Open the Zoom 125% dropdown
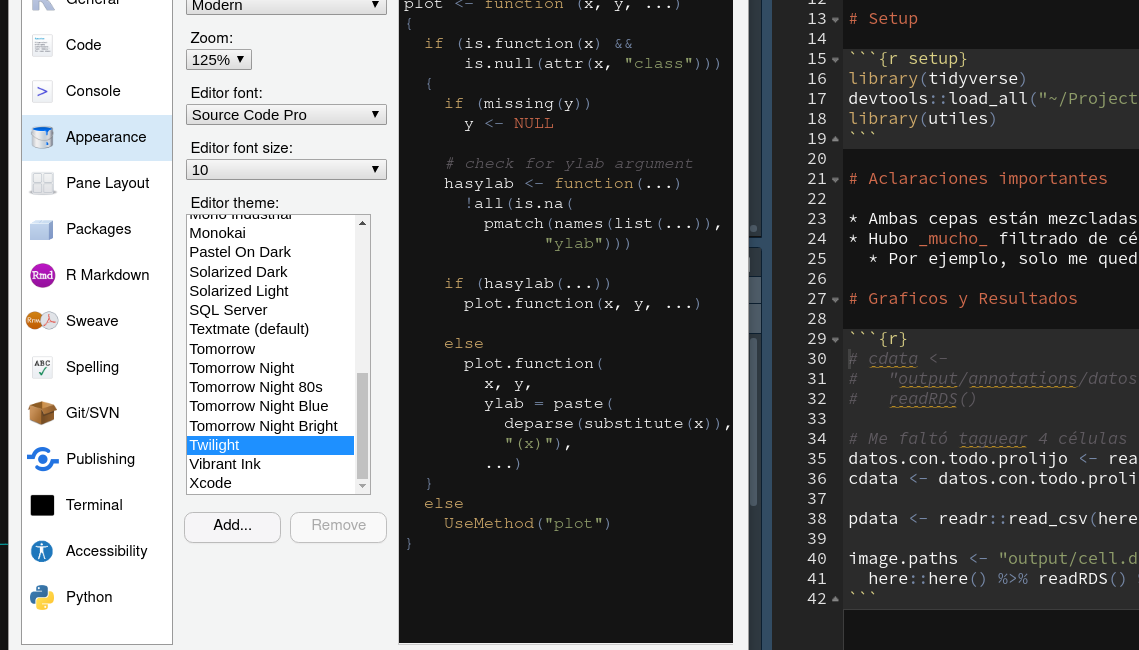Viewport: 1139px width, 650px height. point(218,60)
